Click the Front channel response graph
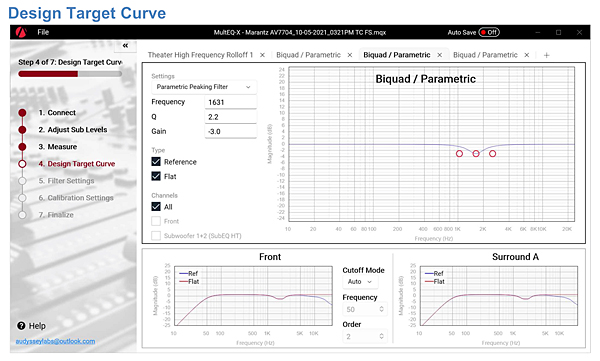 tap(253, 296)
